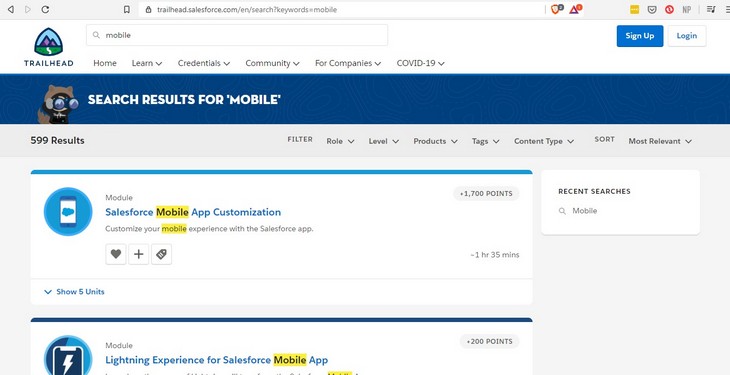Click the Customize your mobile experience description
Screen dimensions: 730x375
[x=209, y=229]
